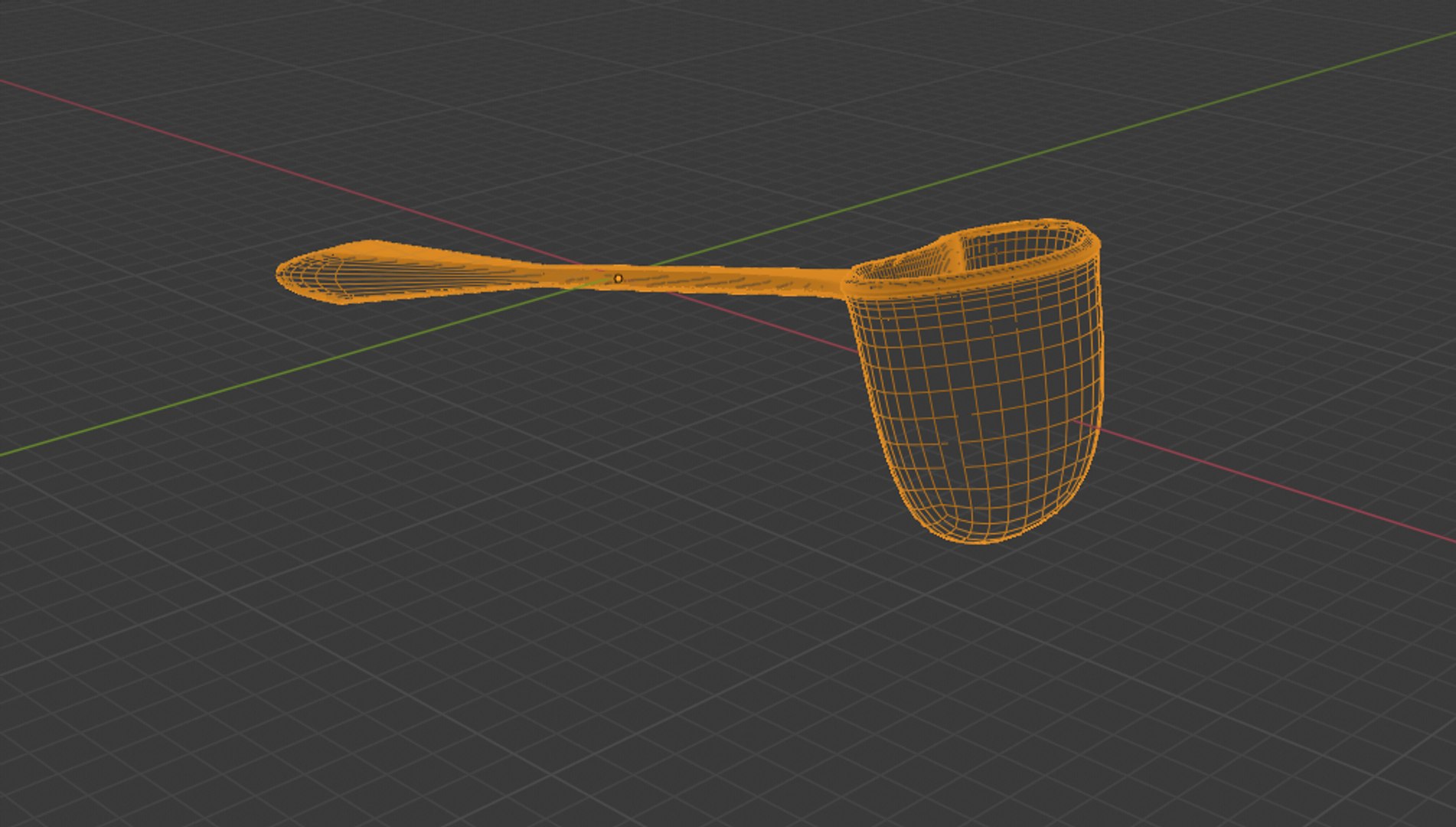Click the object origin dot on handle
1456x827 pixels.
click(618, 279)
